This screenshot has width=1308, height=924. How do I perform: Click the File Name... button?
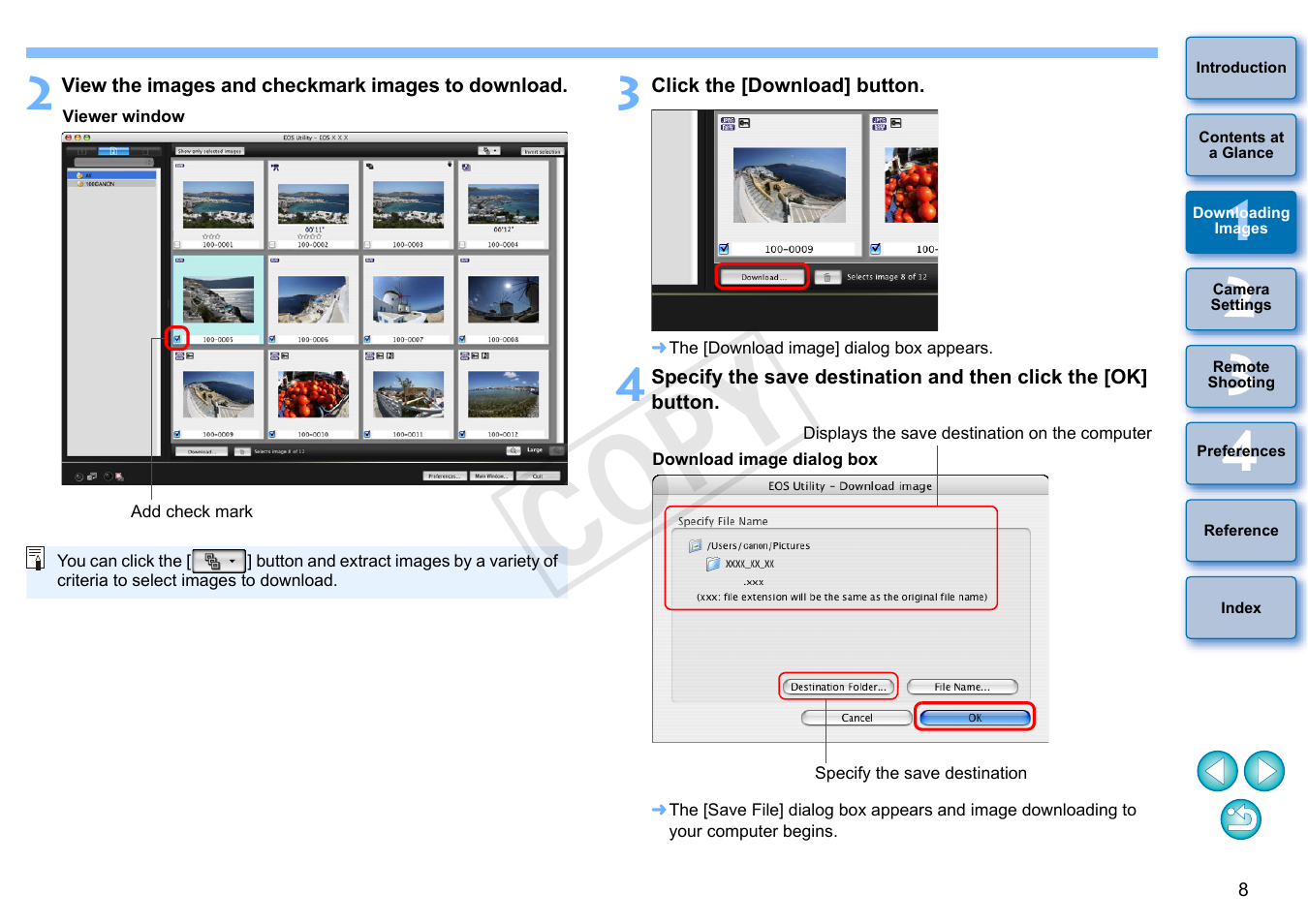click(x=962, y=687)
